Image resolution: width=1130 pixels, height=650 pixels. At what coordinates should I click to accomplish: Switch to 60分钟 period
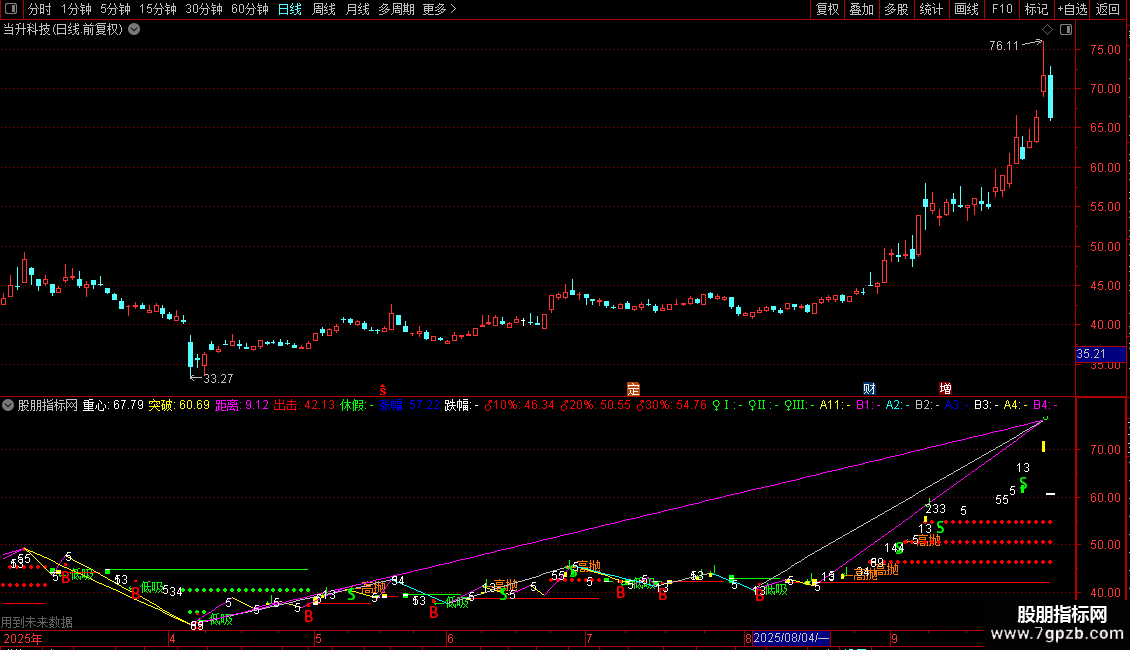pos(249,9)
